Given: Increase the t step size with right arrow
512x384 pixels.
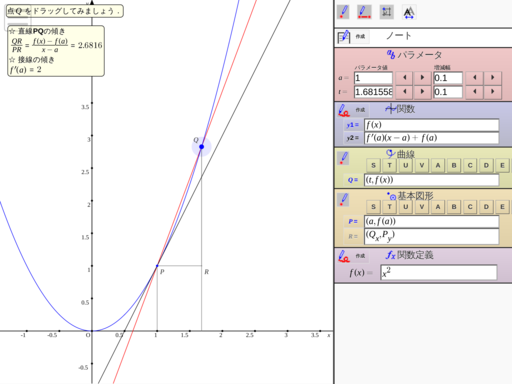Looking at the screenshot, I should (x=493, y=92).
